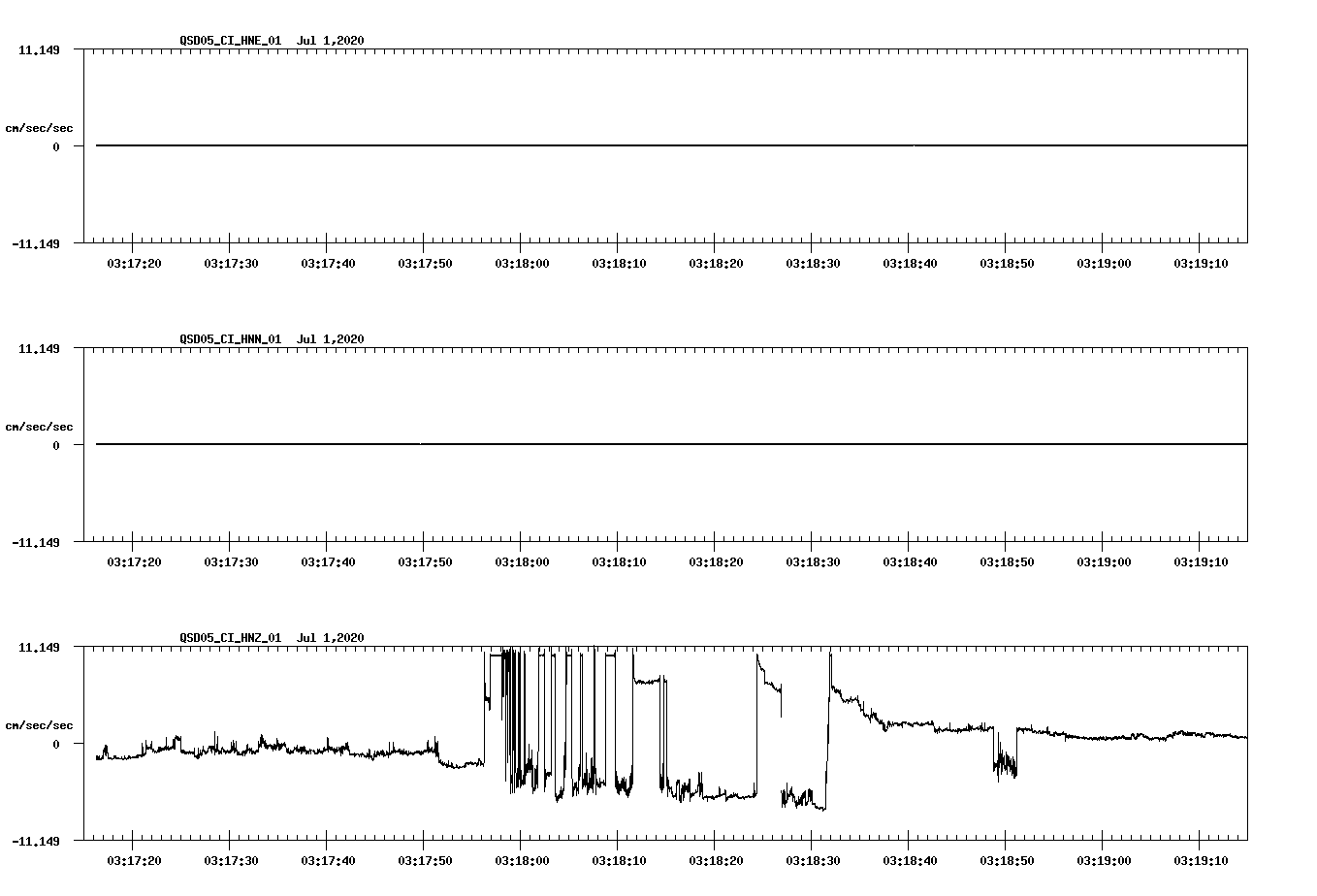The height and width of the screenshot is (896, 1317).
Task: Select the 03:18:10 time label under HNN plot
Action: click(619, 562)
